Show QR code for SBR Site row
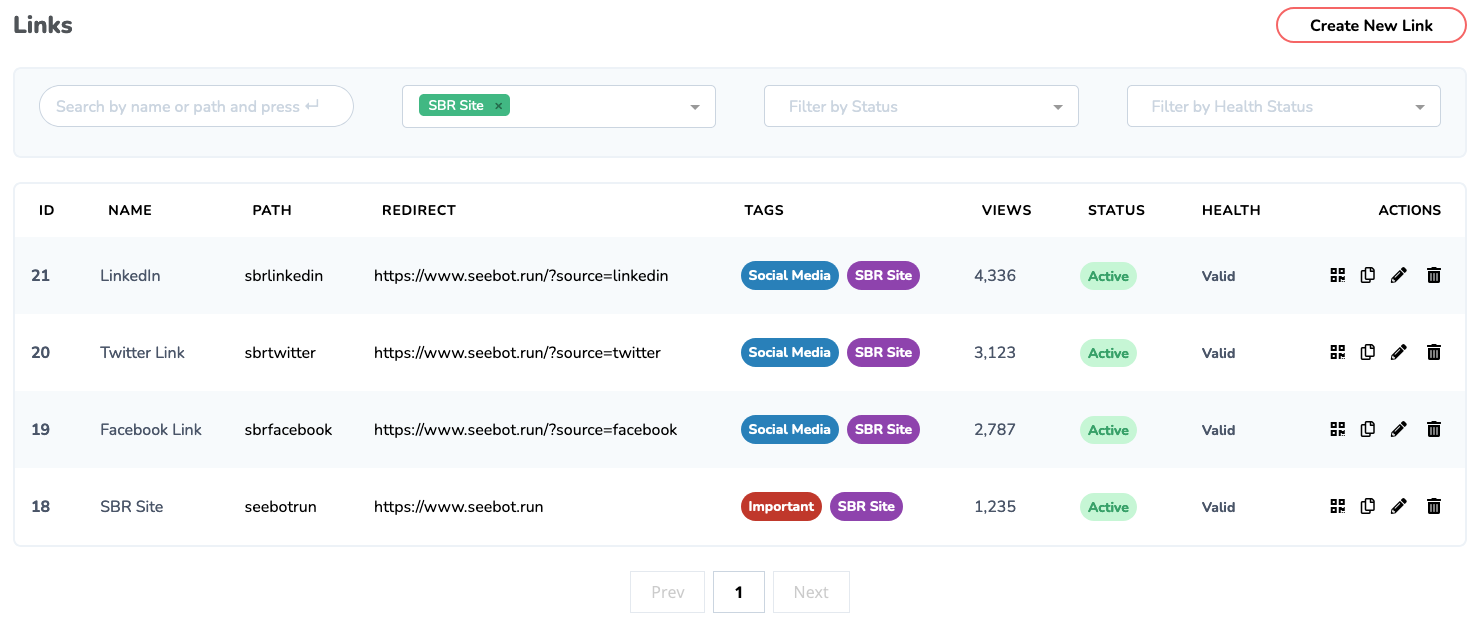Viewport: 1482px width, 625px height. click(x=1338, y=506)
